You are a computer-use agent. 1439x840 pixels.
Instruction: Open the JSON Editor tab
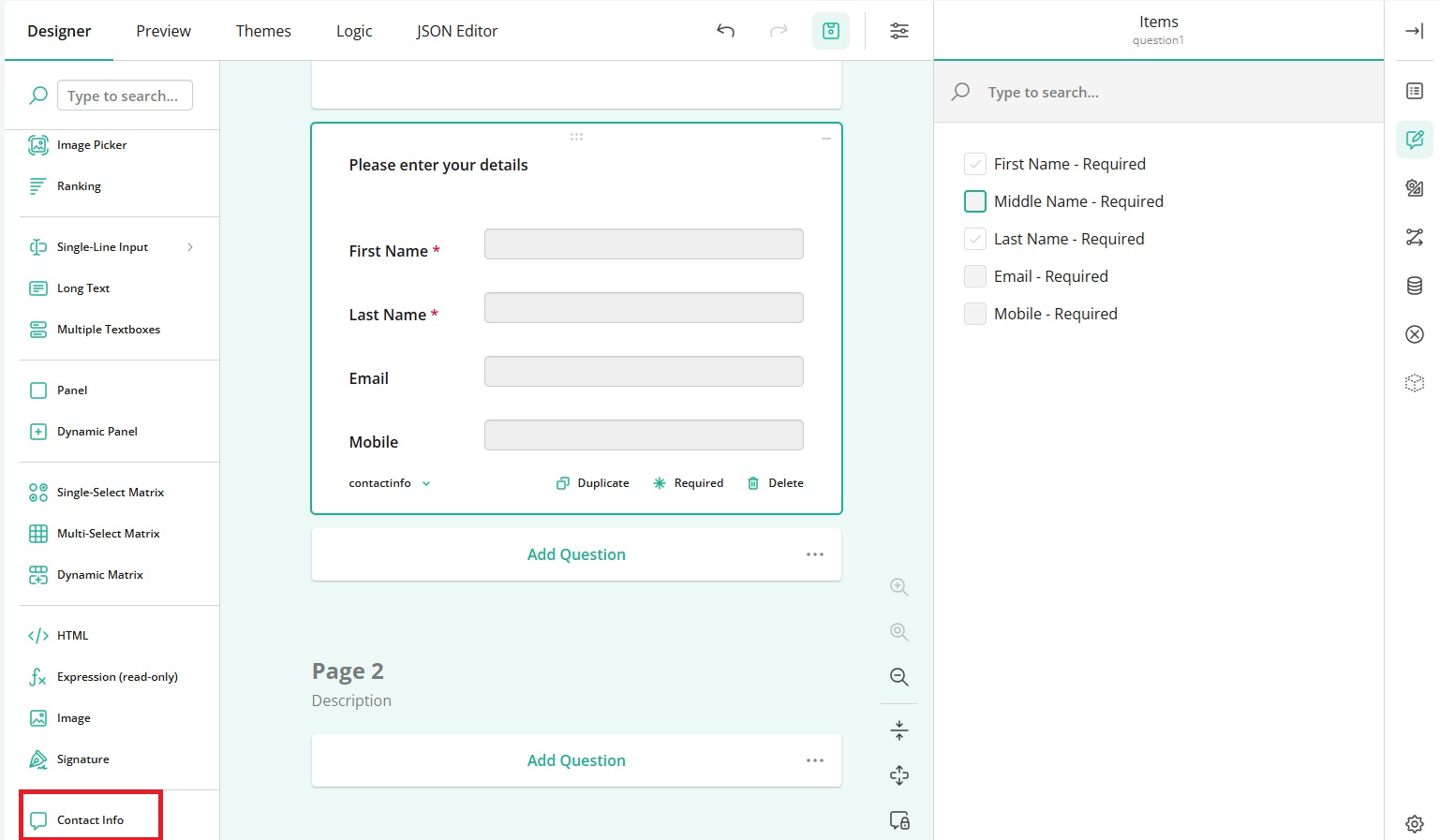pos(457,31)
